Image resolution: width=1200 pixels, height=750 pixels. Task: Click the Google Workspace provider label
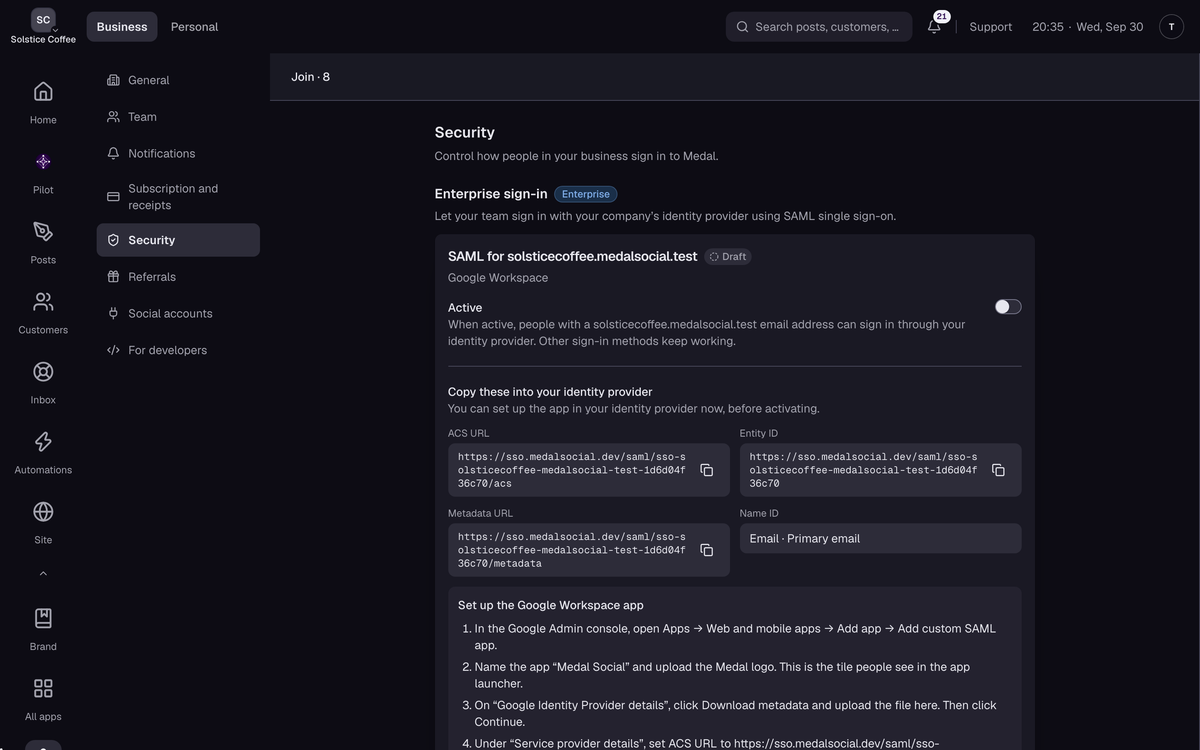[498, 278]
